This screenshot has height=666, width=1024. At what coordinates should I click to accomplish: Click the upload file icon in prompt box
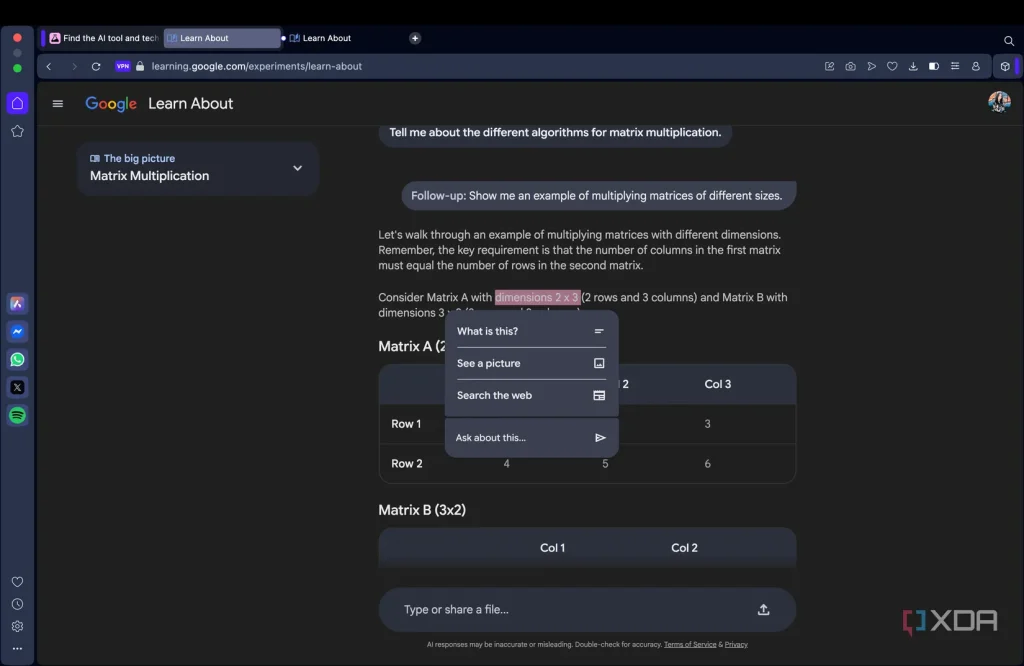[x=763, y=610]
